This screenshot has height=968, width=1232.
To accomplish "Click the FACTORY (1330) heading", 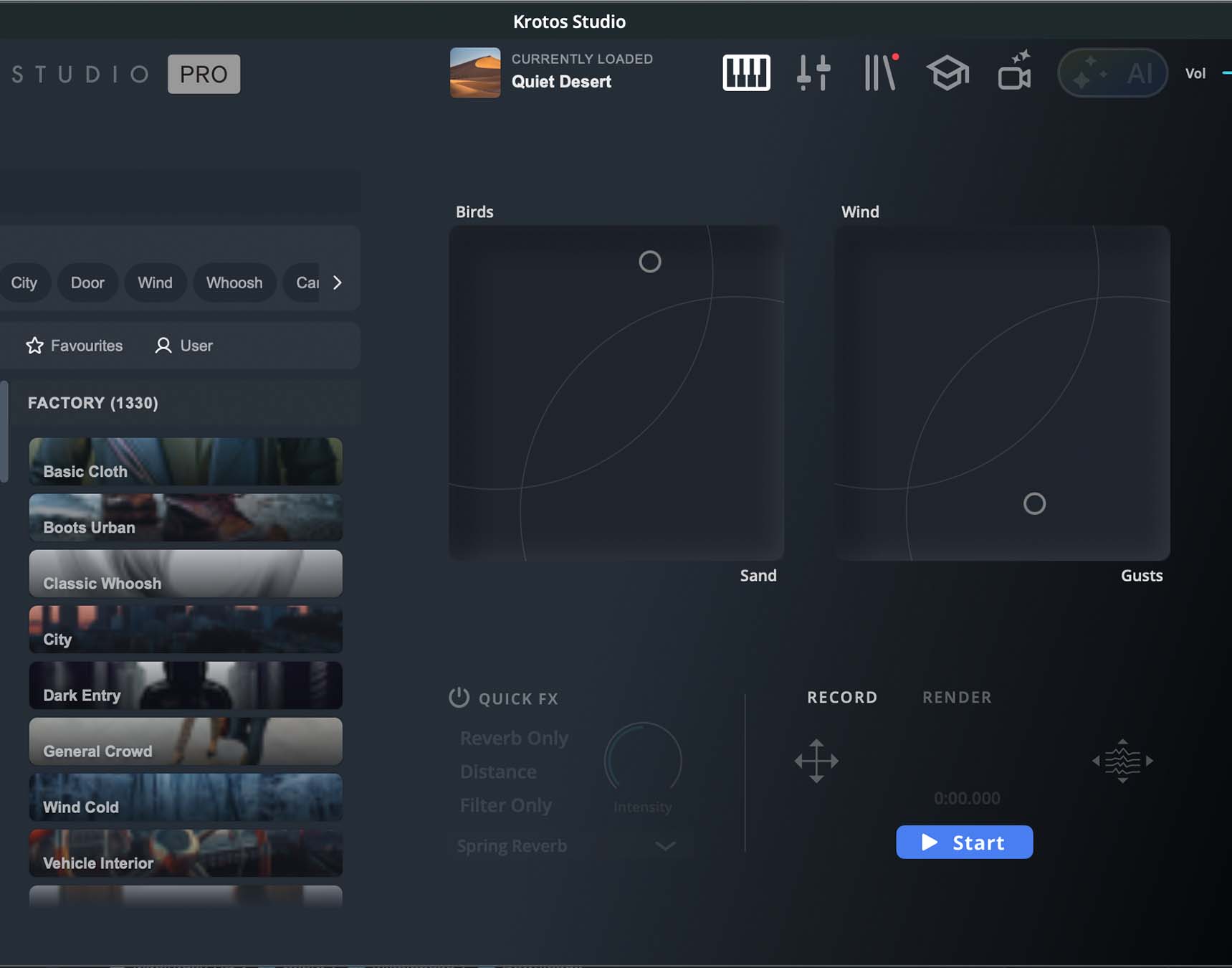I will coord(93,403).
